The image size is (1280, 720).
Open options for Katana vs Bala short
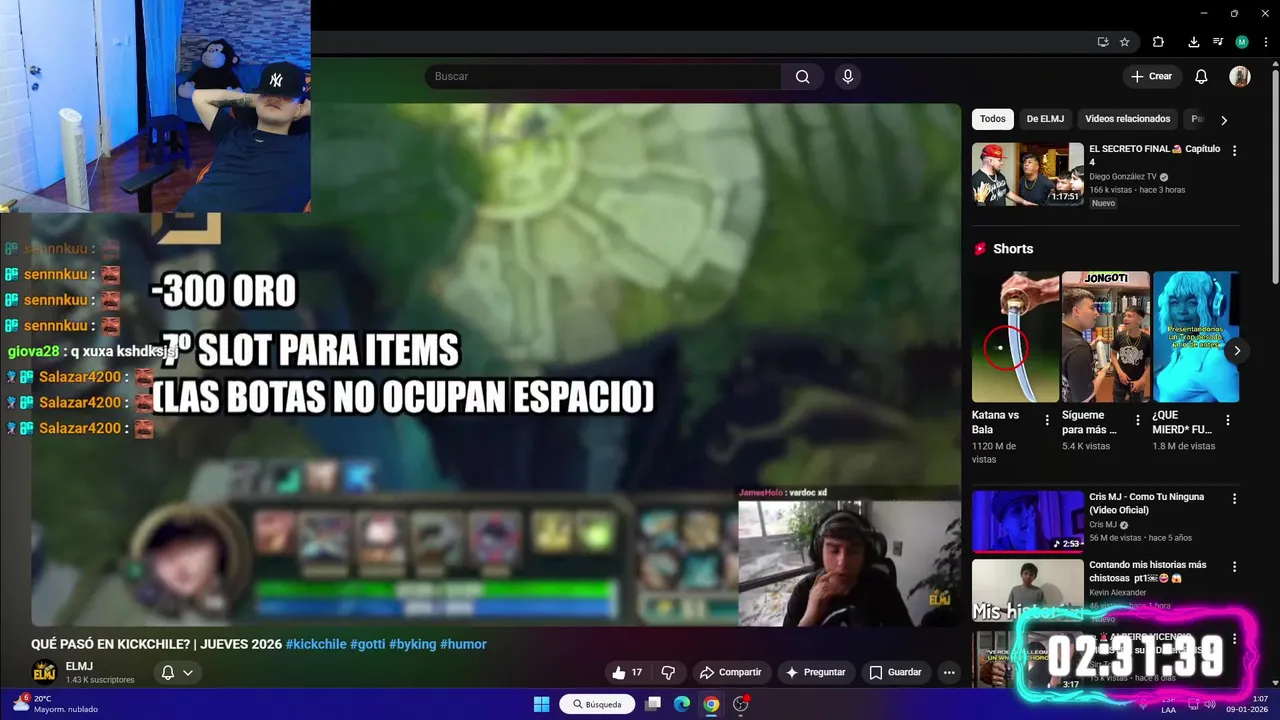[1047, 420]
